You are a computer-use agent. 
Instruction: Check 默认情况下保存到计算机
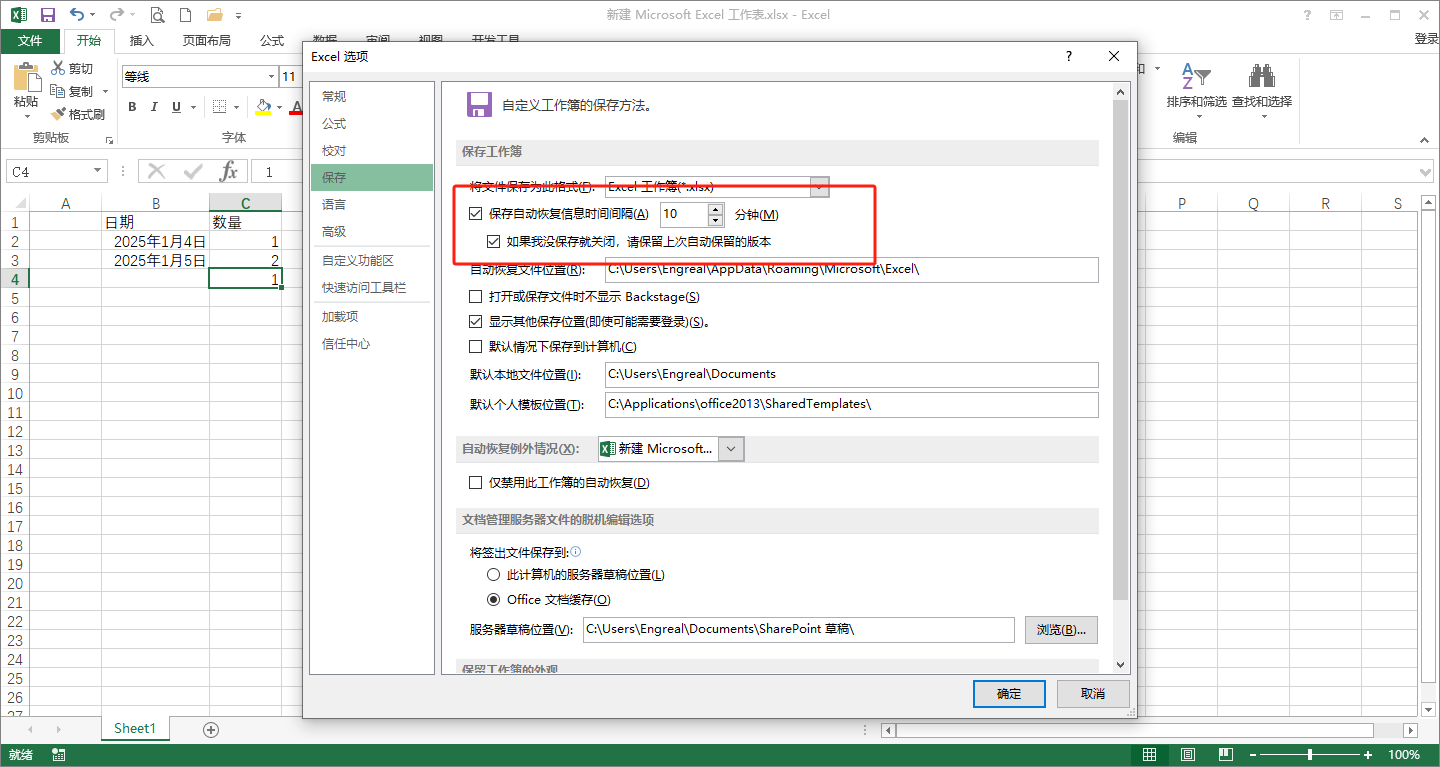[x=476, y=347]
